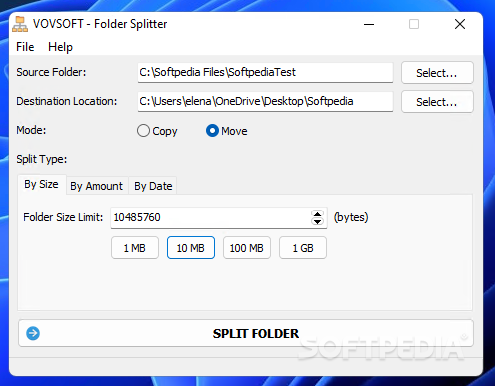Click the blue arrow icon on Split Folder button
The width and height of the screenshot is (495, 386).
pos(33,333)
